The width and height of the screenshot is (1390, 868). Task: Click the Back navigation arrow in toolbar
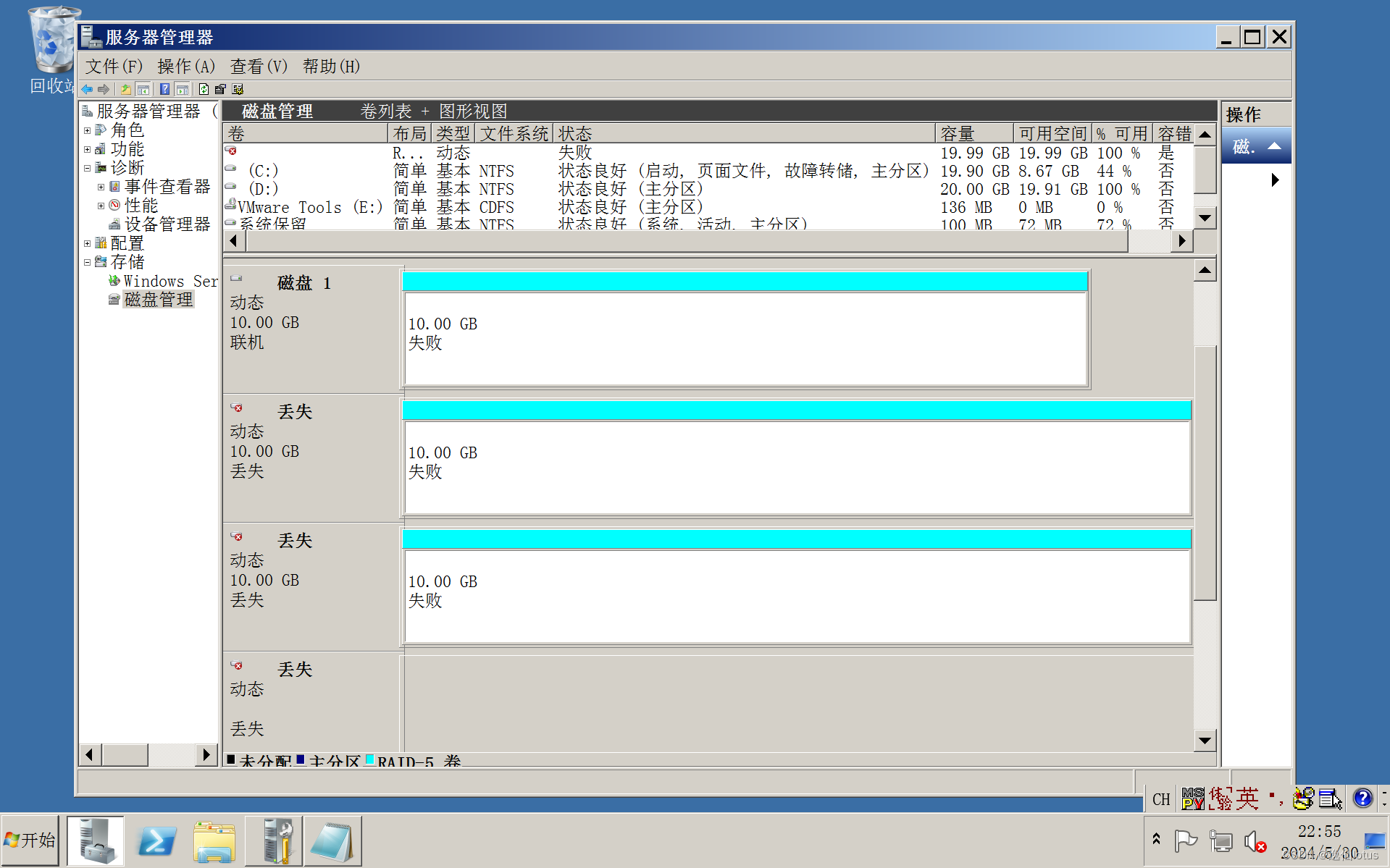(87, 88)
